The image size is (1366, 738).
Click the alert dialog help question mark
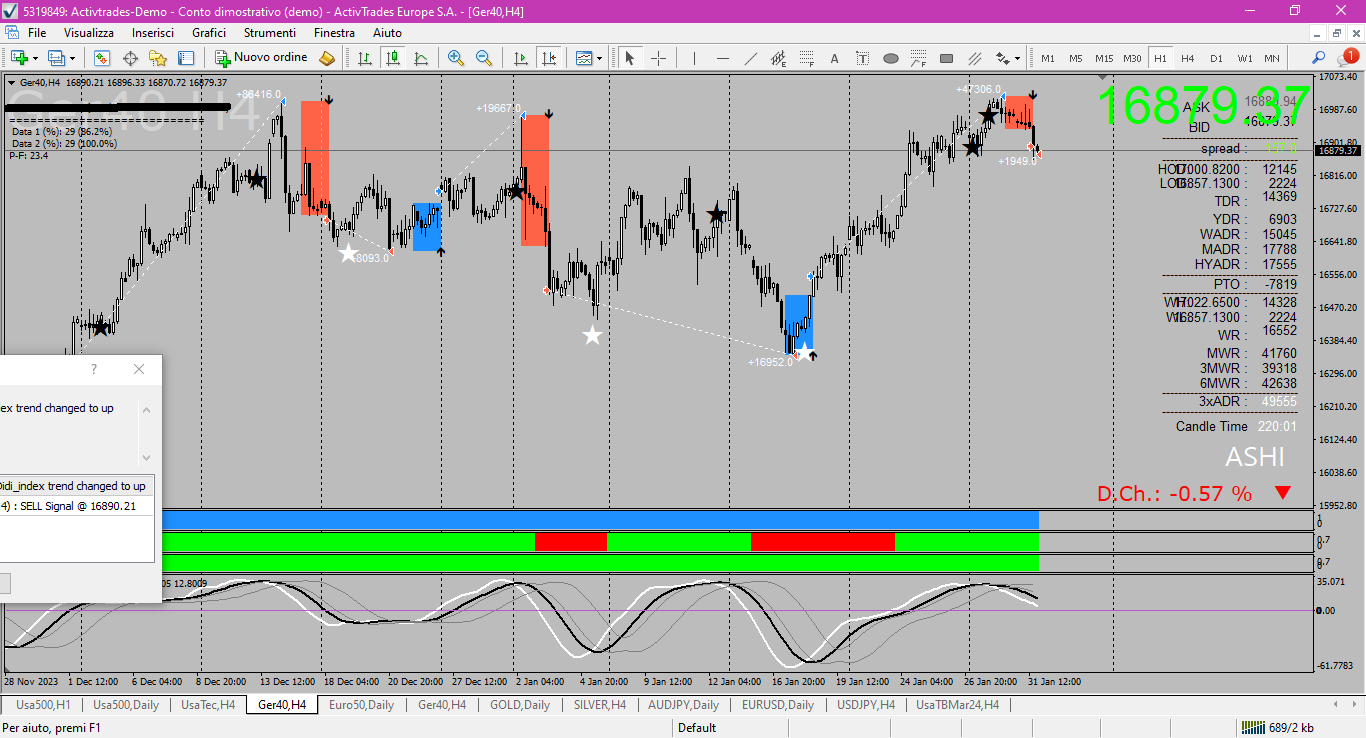tap(94, 369)
